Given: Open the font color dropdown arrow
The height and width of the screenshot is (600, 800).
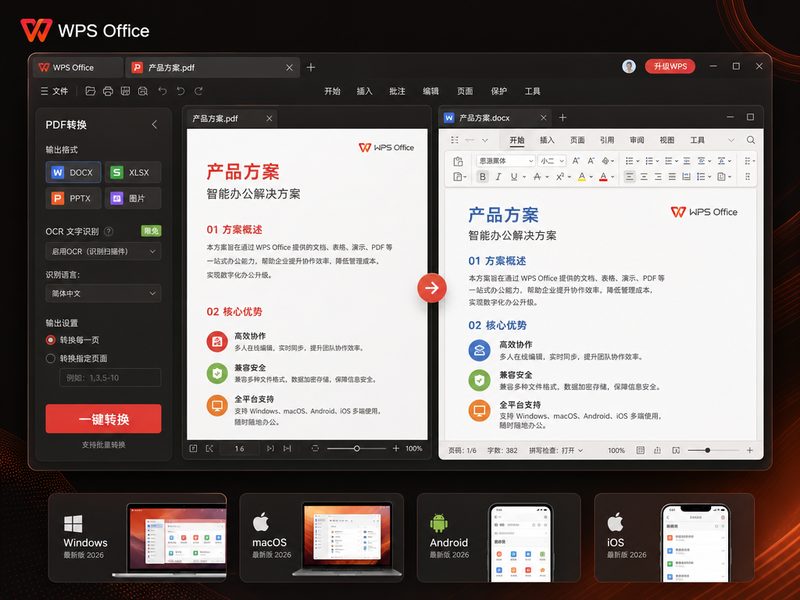Looking at the screenshot, I should point(613,177).
